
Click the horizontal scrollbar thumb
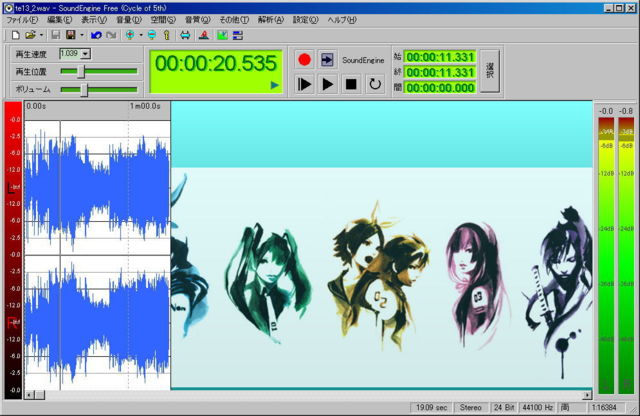pos(40,395)
